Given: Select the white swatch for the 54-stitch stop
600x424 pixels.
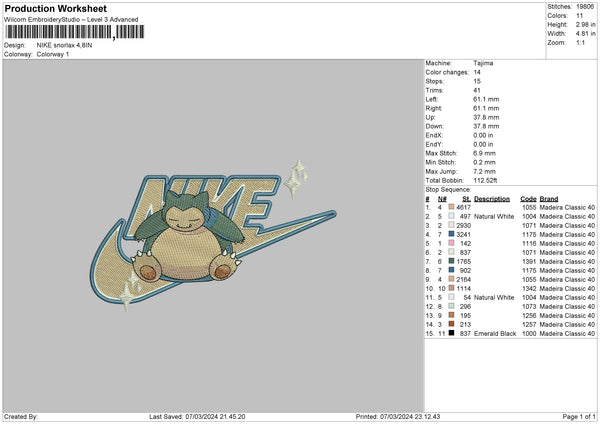Looking at the screenshot, I should [452, 297].
